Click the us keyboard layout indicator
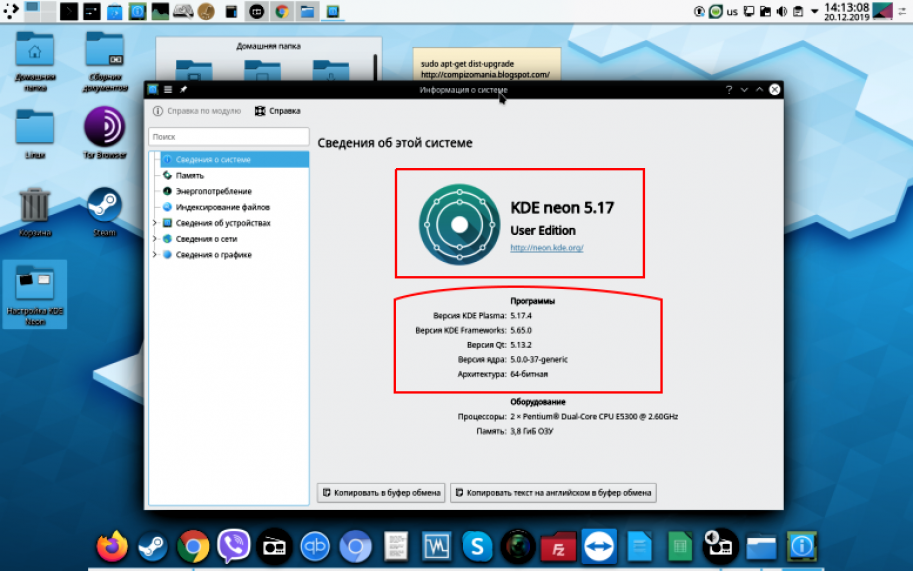 pos(732,12)
